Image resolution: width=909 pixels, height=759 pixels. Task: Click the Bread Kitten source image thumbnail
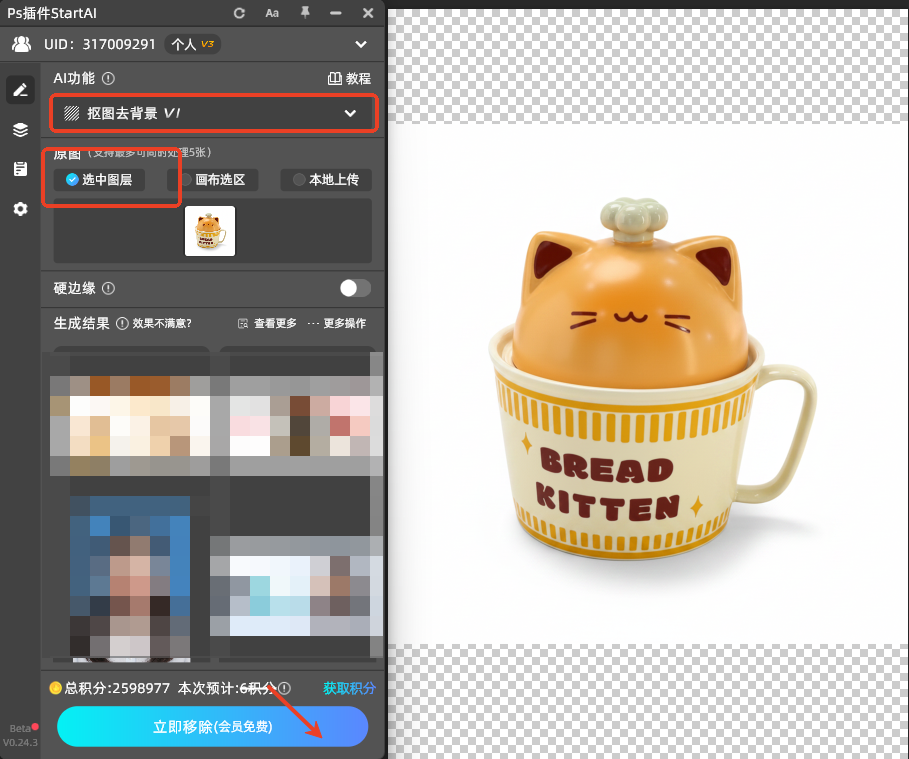click(x=210, y=231)
